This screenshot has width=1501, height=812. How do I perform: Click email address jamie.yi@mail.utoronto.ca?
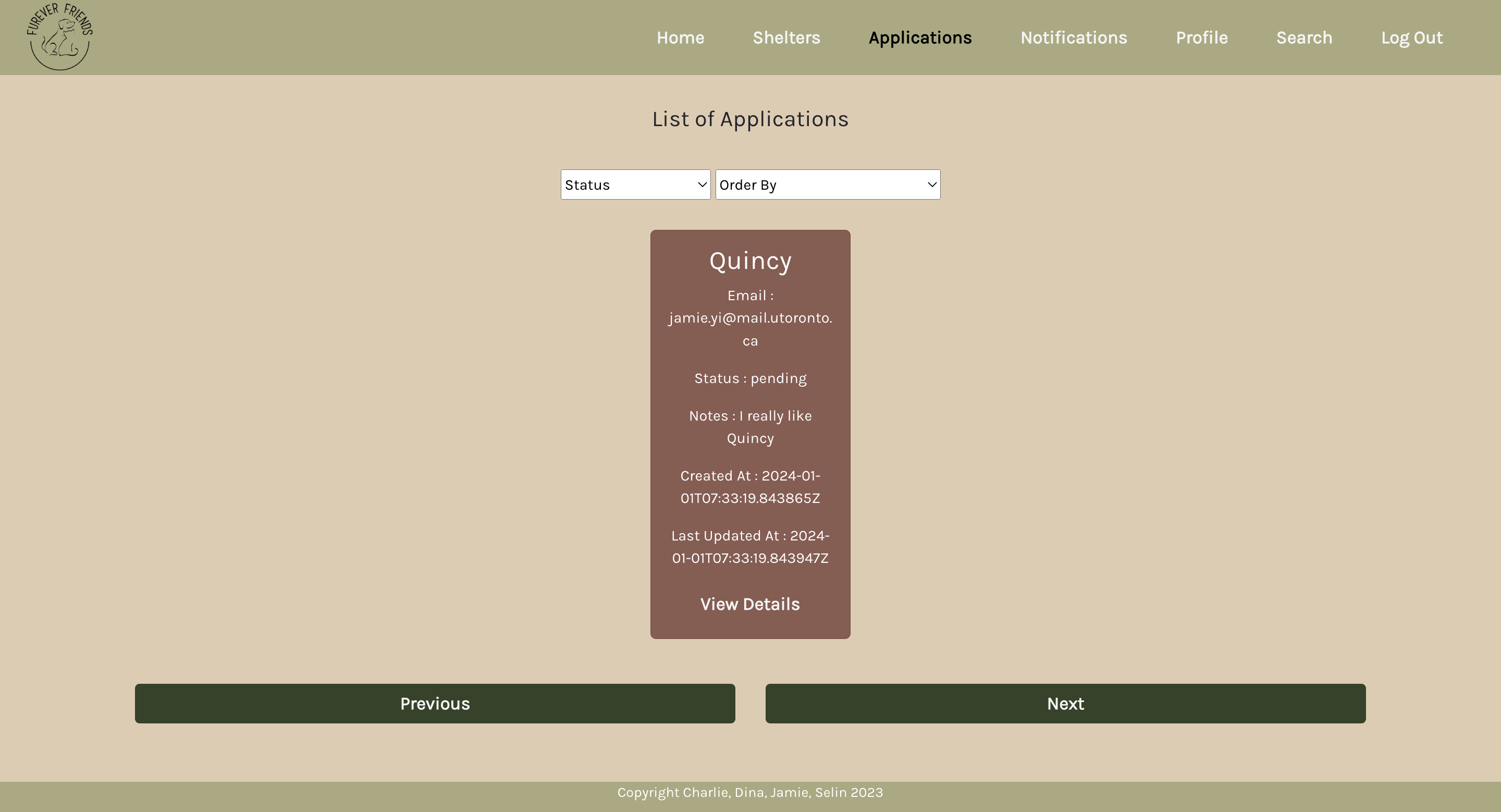750,317
